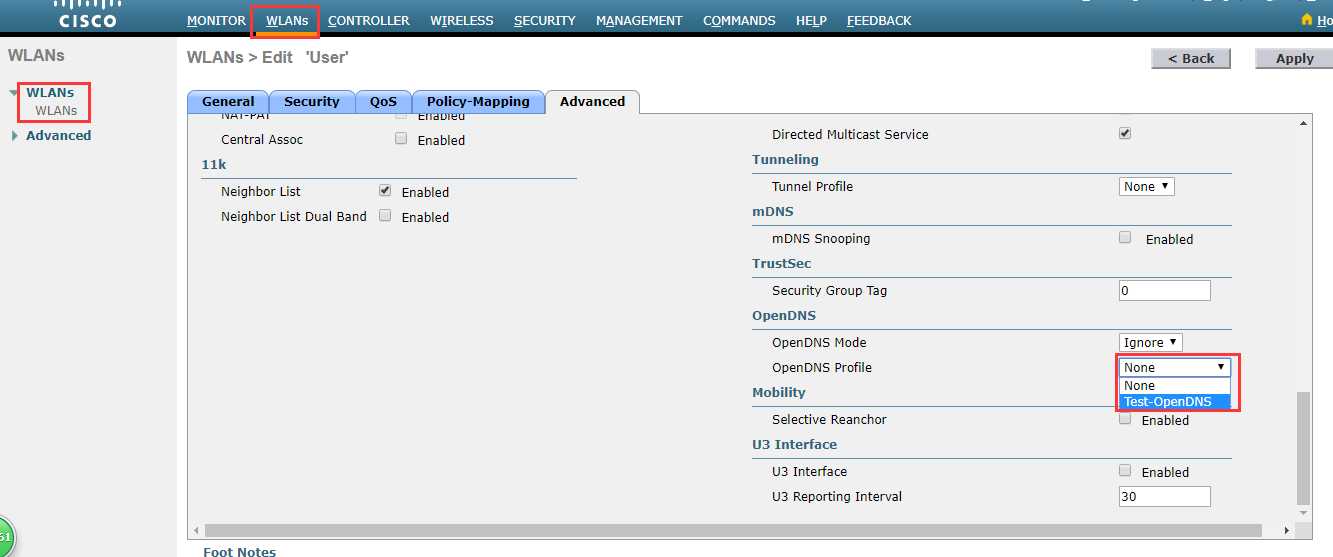Click the Home icon at top right
The height and width of the screenshot is (557, 1333).
(x=1306, y=19)
